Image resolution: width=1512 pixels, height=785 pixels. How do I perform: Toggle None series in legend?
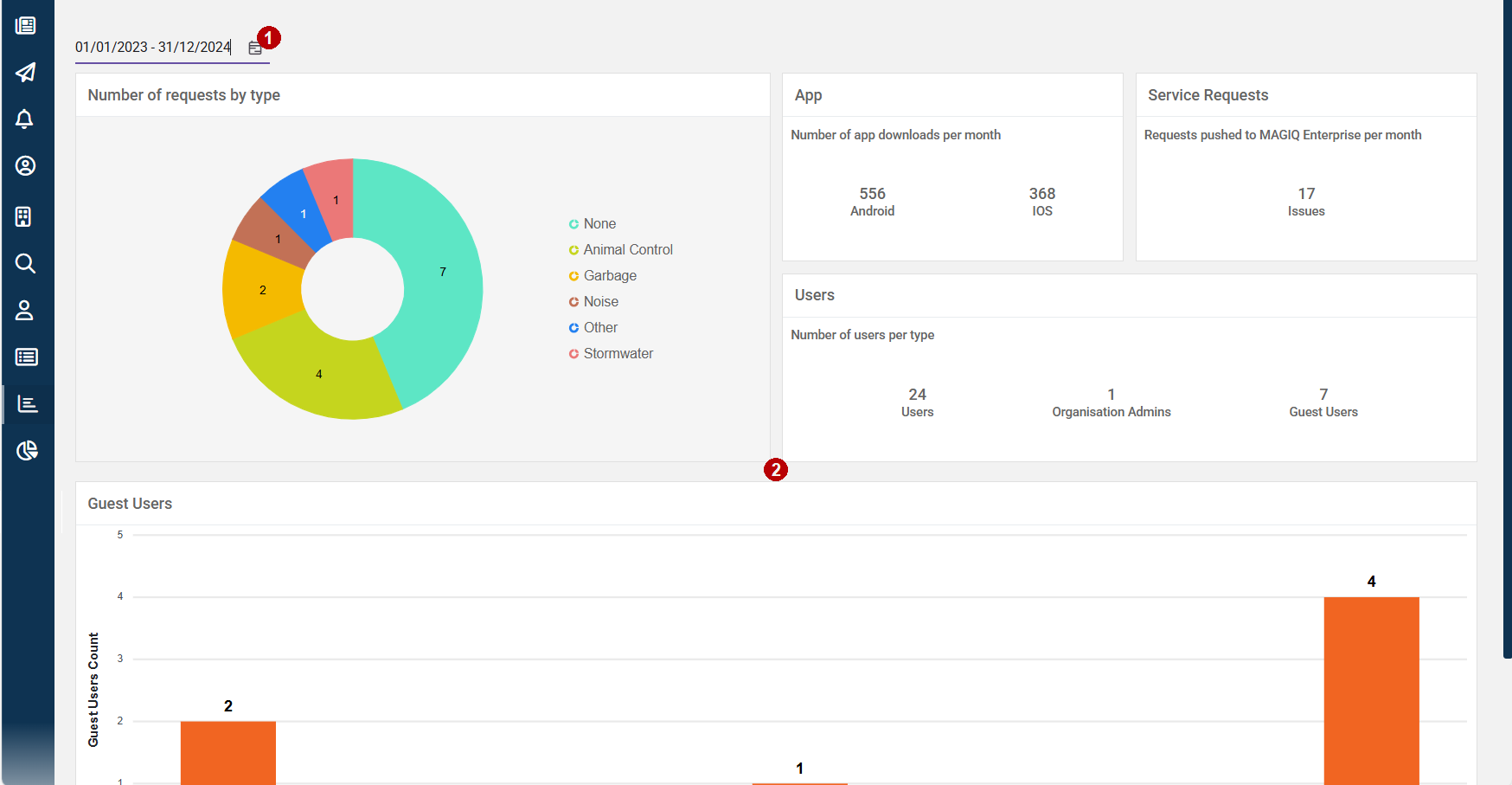593,223
